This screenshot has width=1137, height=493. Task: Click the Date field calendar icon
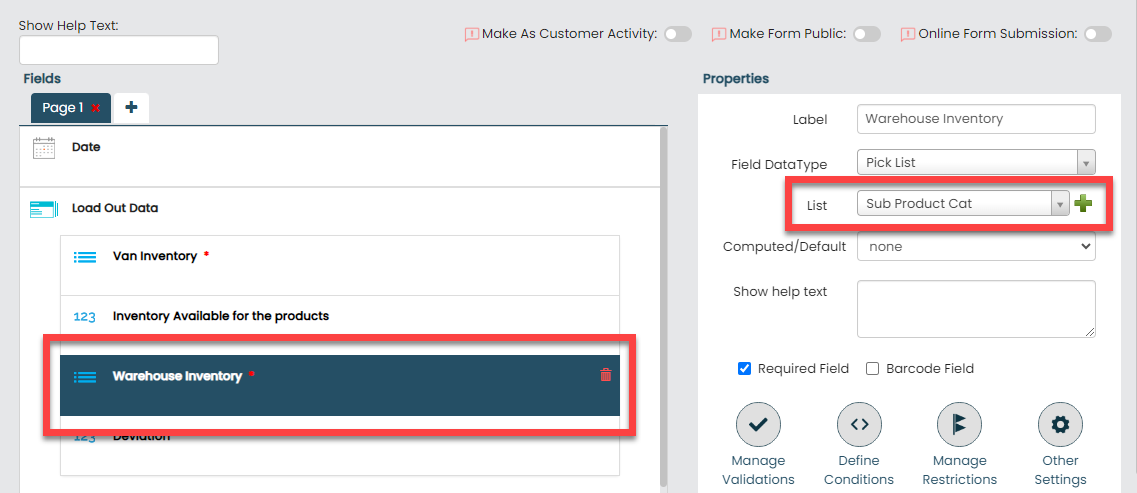coord(44,148)
